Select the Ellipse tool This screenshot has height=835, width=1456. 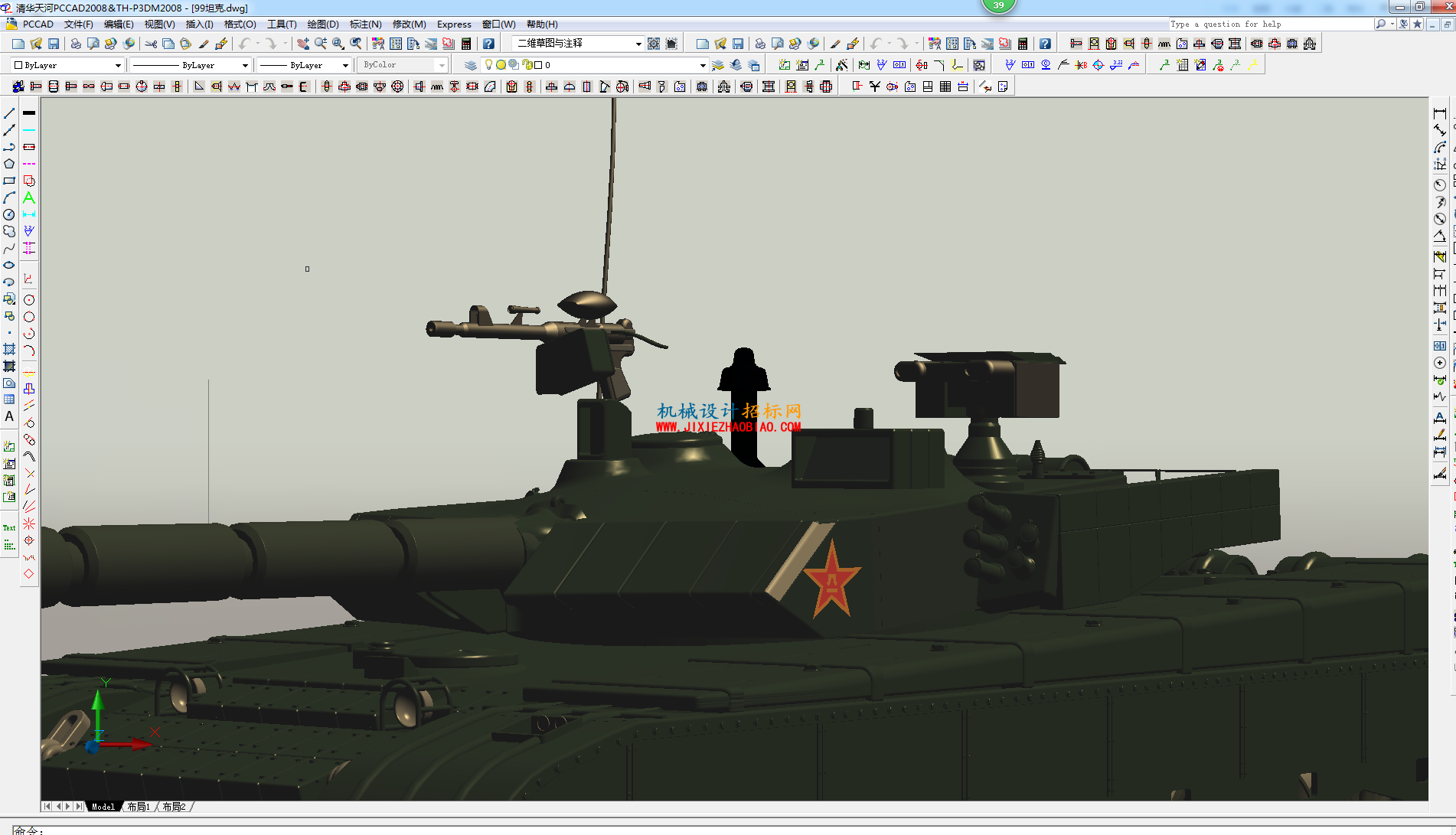point(9,265)
